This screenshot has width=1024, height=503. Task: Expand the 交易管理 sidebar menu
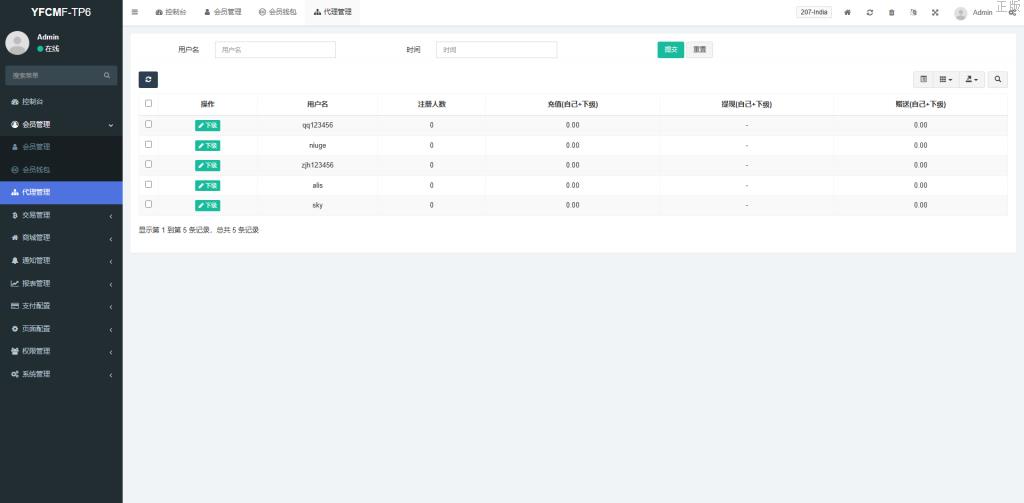[61, 215]
